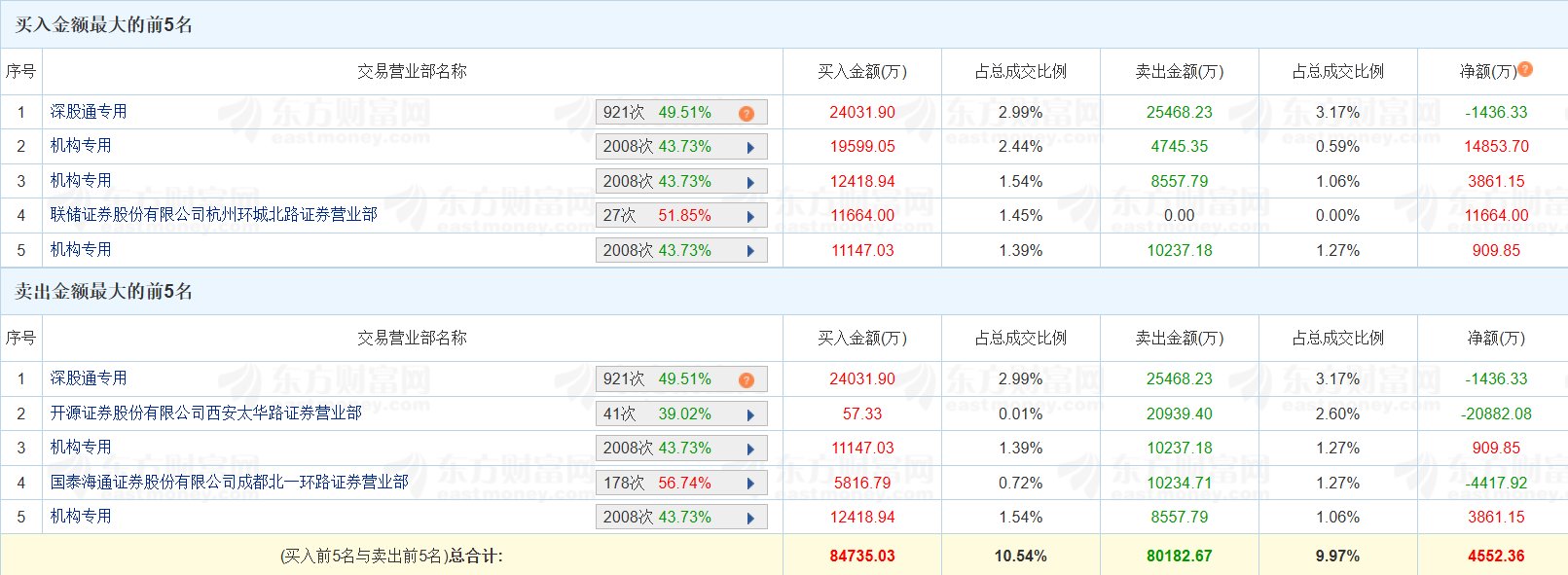Expand details arrow for 国泰海通证券成都北一环路营业部
Image resolution: width=1568 pixels, height=575 pixels.
tap(750, 484)
